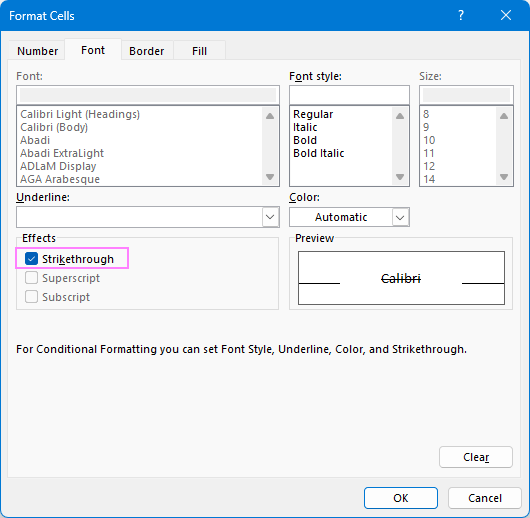Click the Size list scroll down arrow
The width and height of the screenshot is (530, 518).
point(504,177)
